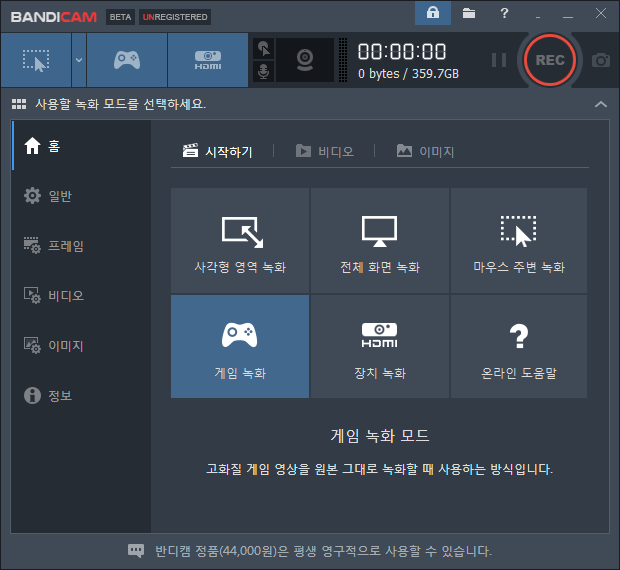Choose the 전체 화면 녹화 tile
The width and height of the screenshot is (620, 570).
click(380, 240)
